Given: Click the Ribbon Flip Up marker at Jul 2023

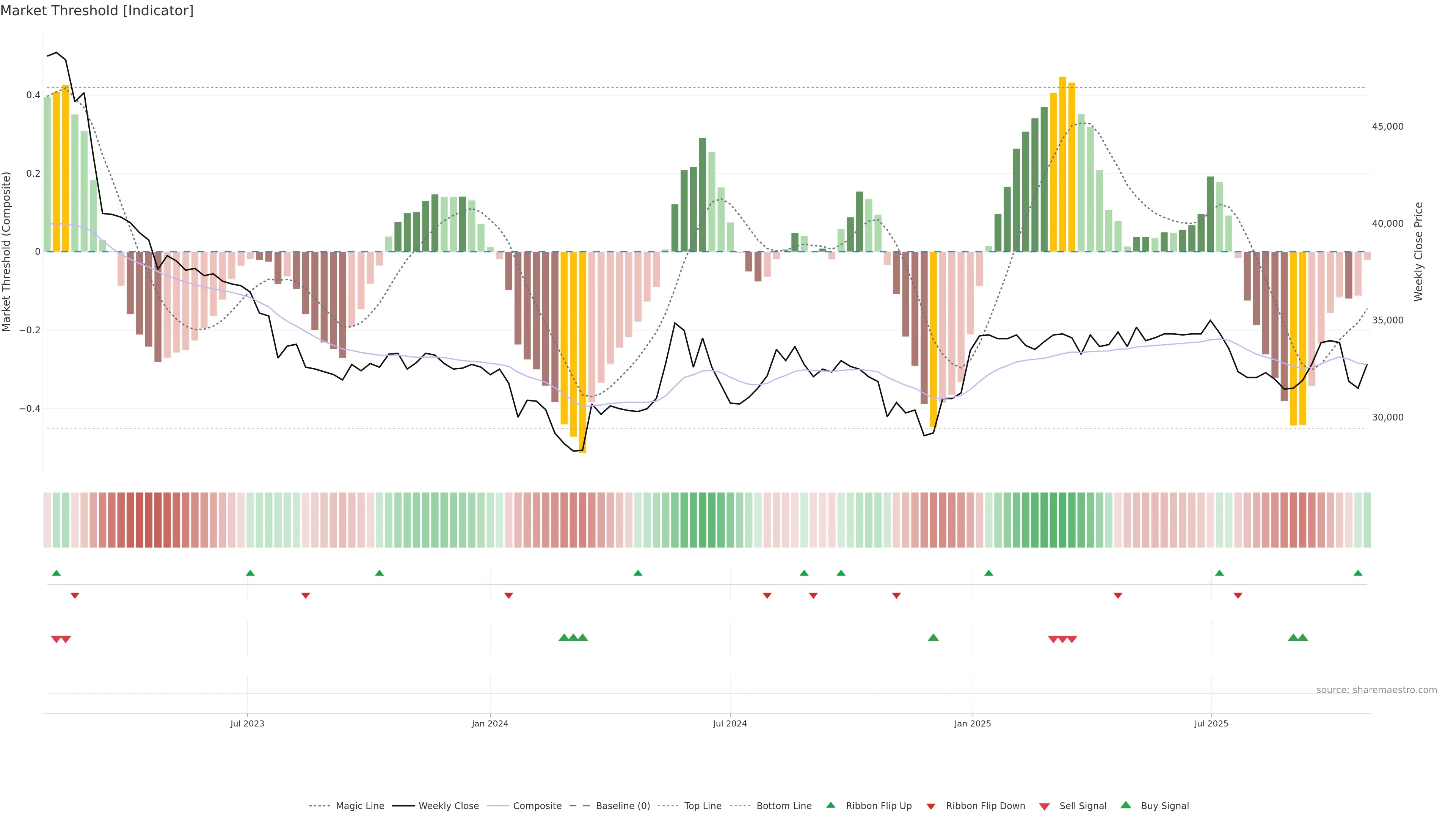Looking at the screenshot, I should pos(250,573).
